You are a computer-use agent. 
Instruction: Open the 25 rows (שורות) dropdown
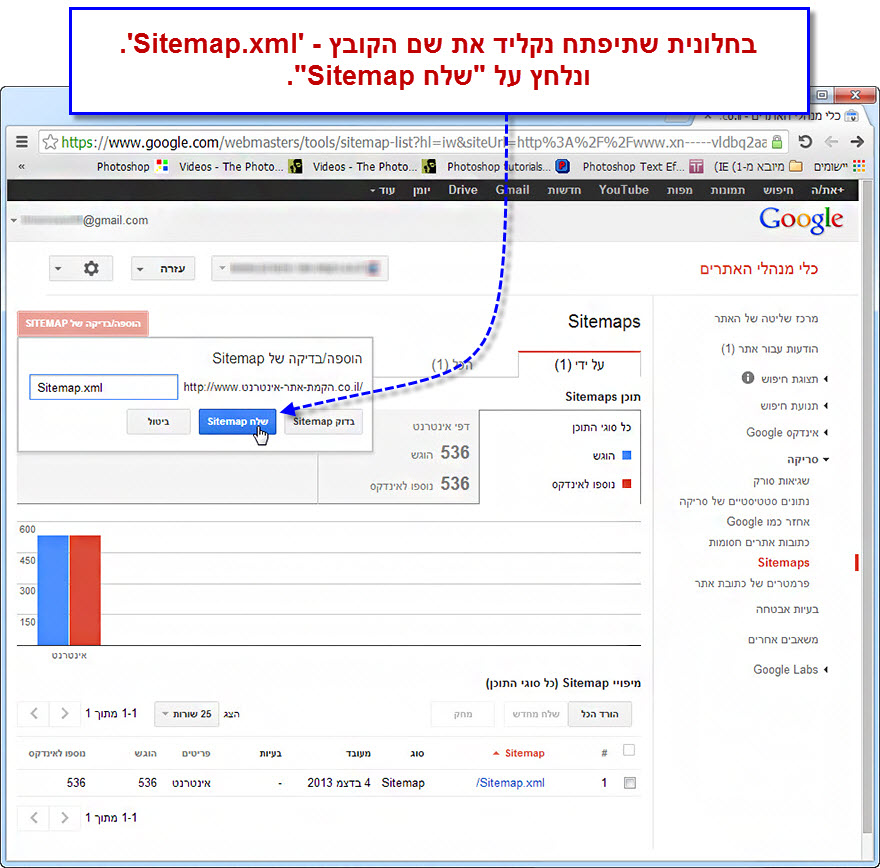(x=186, y=714)
